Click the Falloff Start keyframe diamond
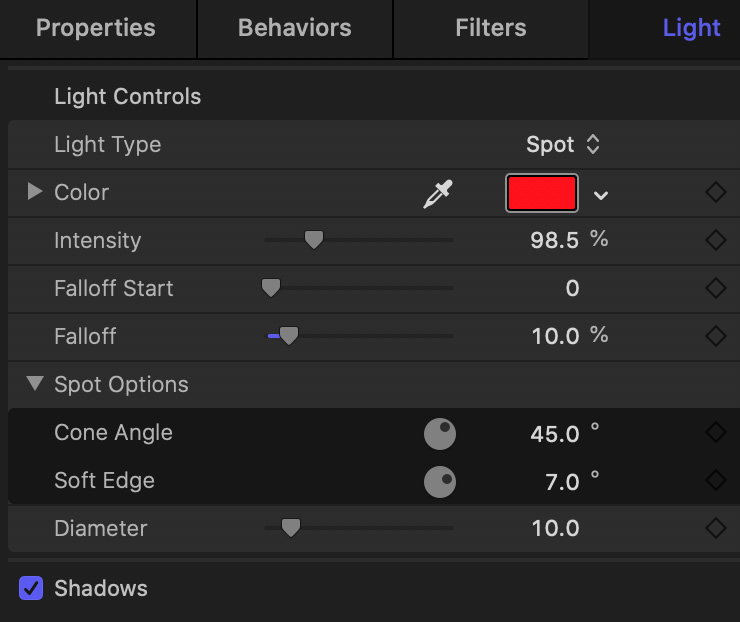Screen dimensions: 740x622 715,288
